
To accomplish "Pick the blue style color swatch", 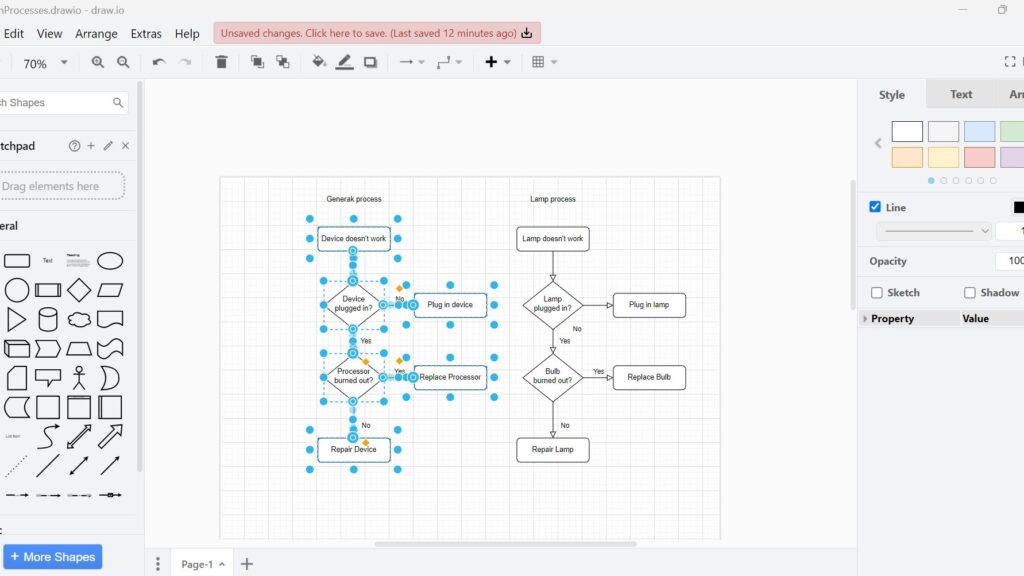I will 978,131.
